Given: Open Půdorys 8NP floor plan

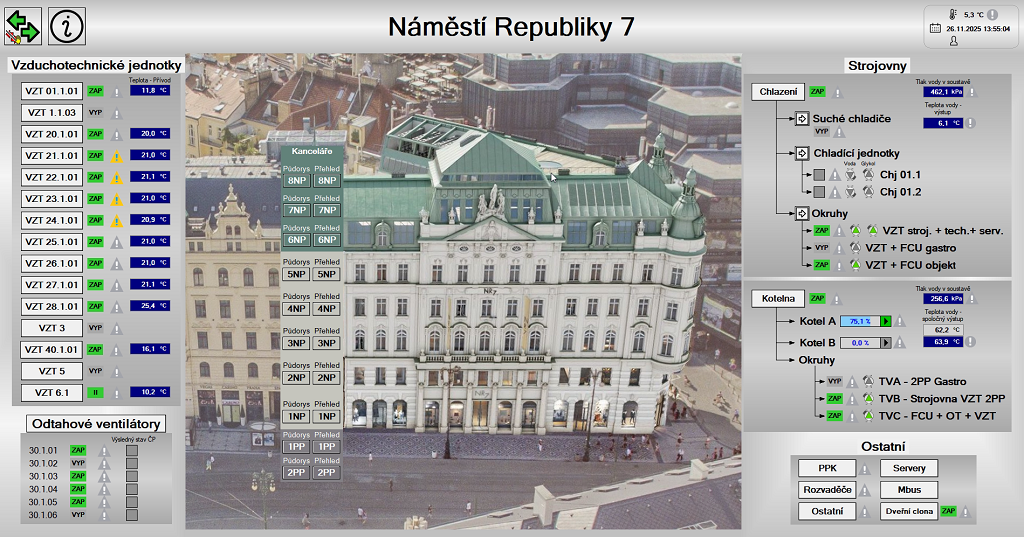Looking at the screenshot, I should [296, 180].
